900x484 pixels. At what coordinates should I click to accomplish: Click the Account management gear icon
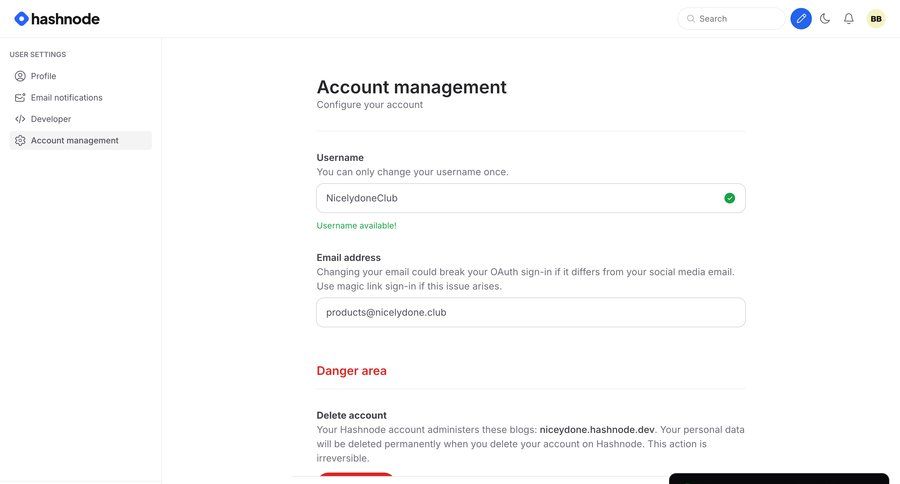(x=20, y=141)
